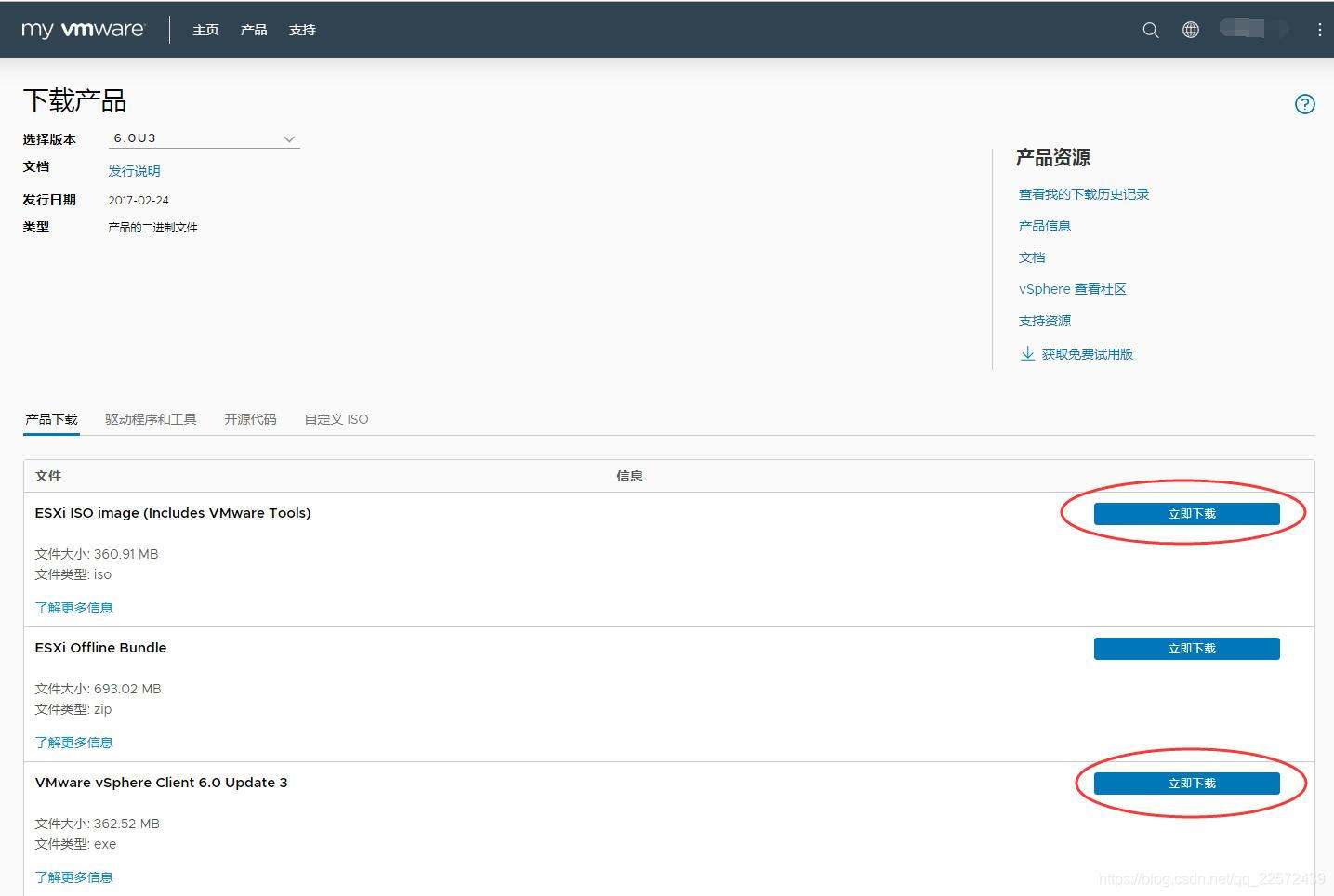Open 查看我的下载历史记录 link
This screenshot has width=1334, height=896.
click(x=1084, y=194)
